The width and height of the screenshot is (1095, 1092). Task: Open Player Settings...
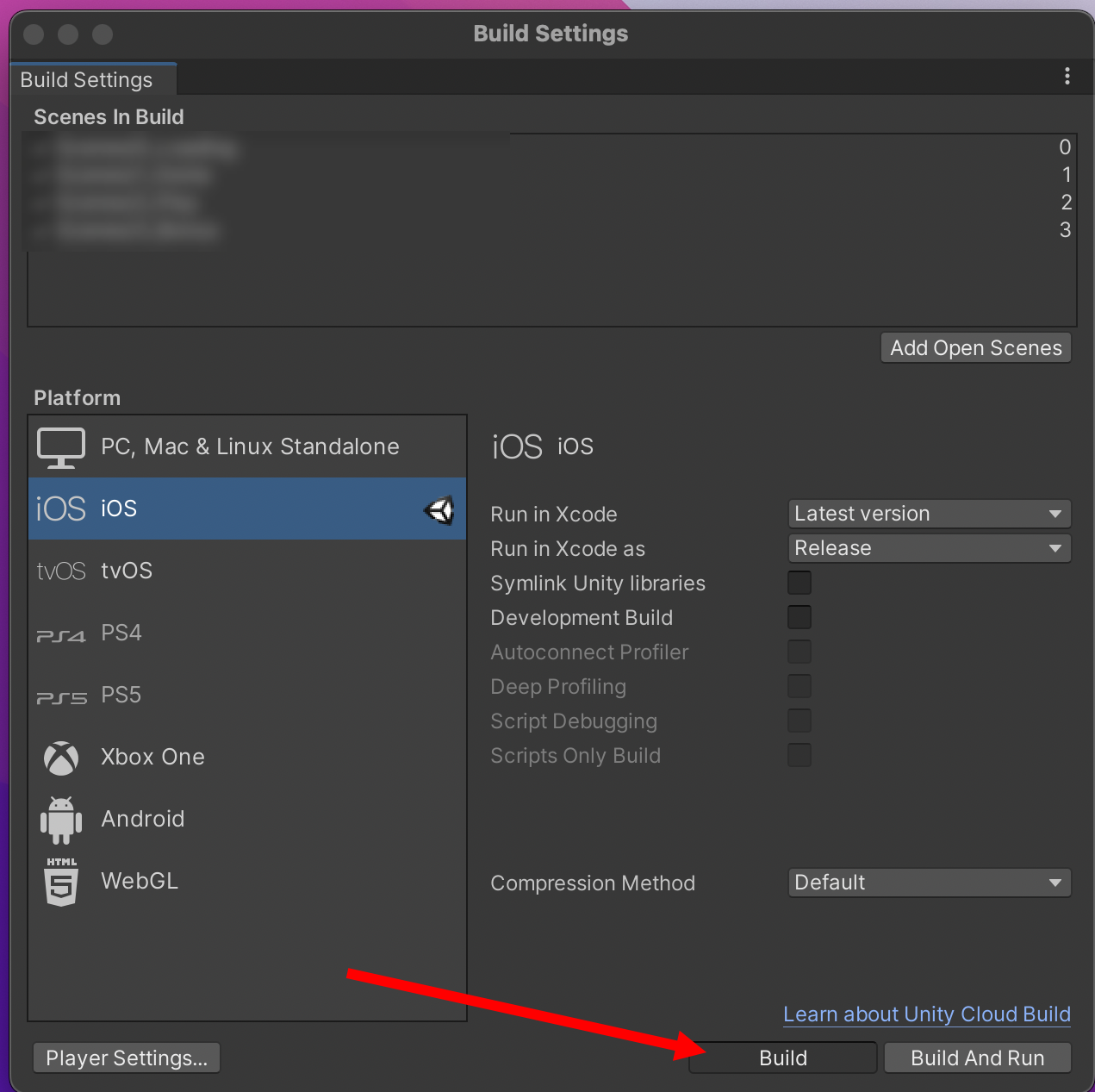tap(127, 1058)
